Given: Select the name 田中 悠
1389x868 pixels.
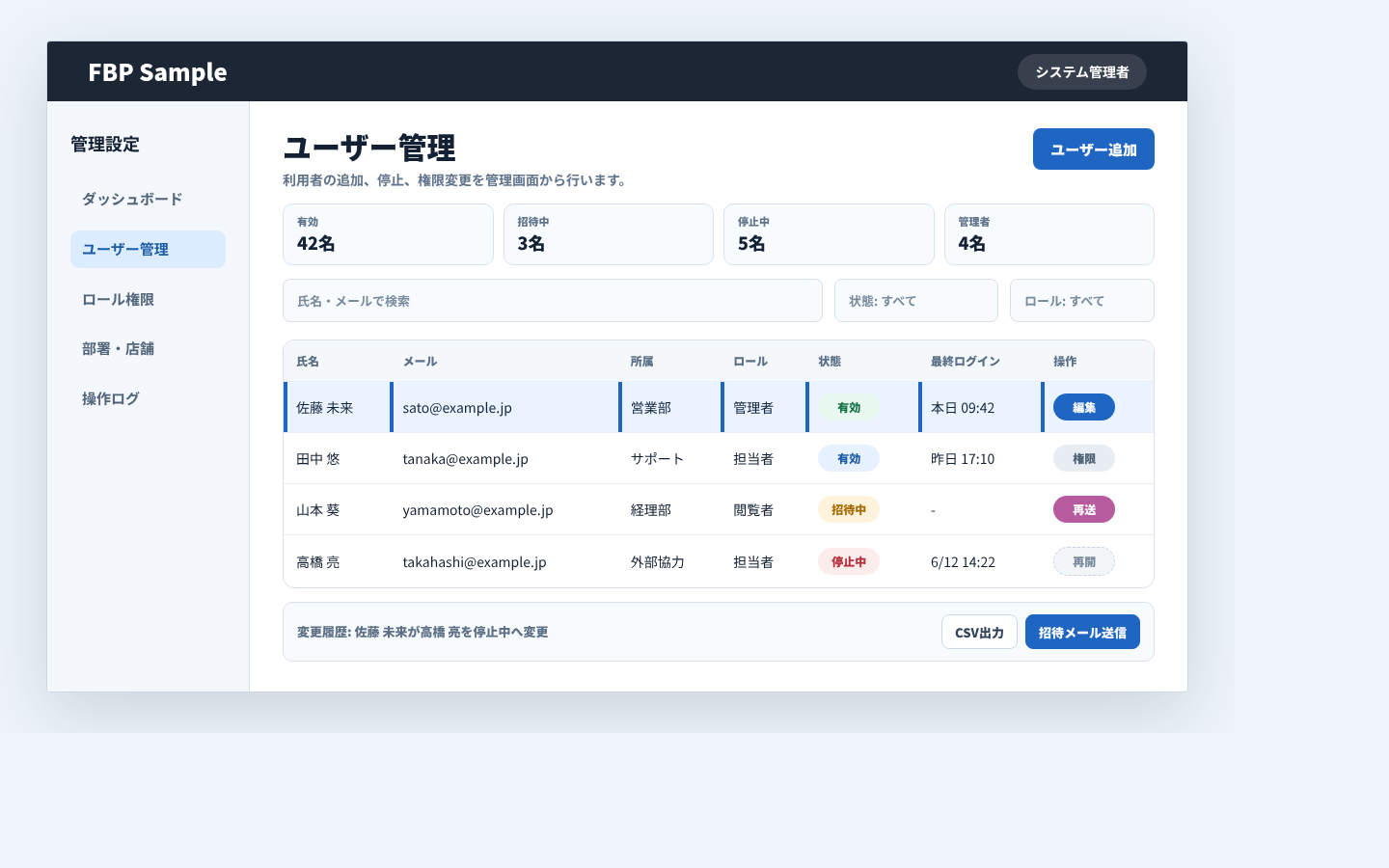Looking at the screenshot, I should (318, 459).
